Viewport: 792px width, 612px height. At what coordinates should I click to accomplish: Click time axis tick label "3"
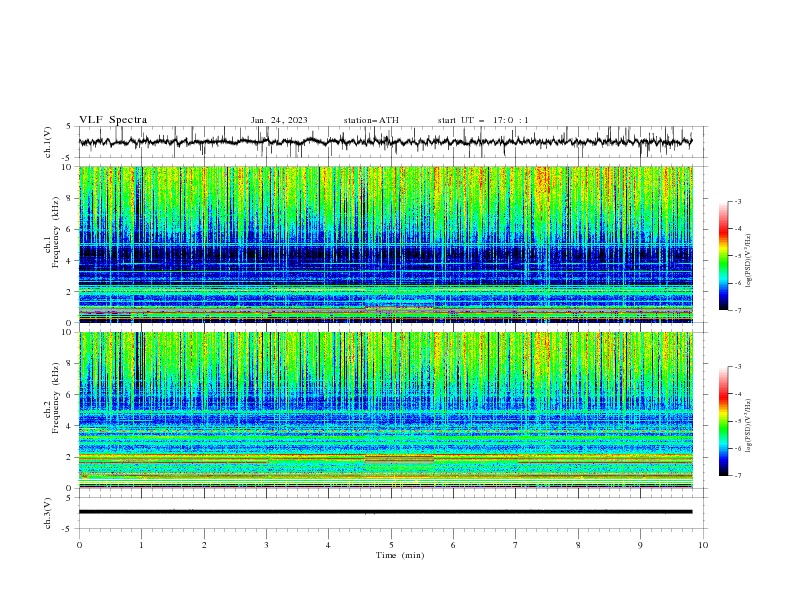[266, 545]
